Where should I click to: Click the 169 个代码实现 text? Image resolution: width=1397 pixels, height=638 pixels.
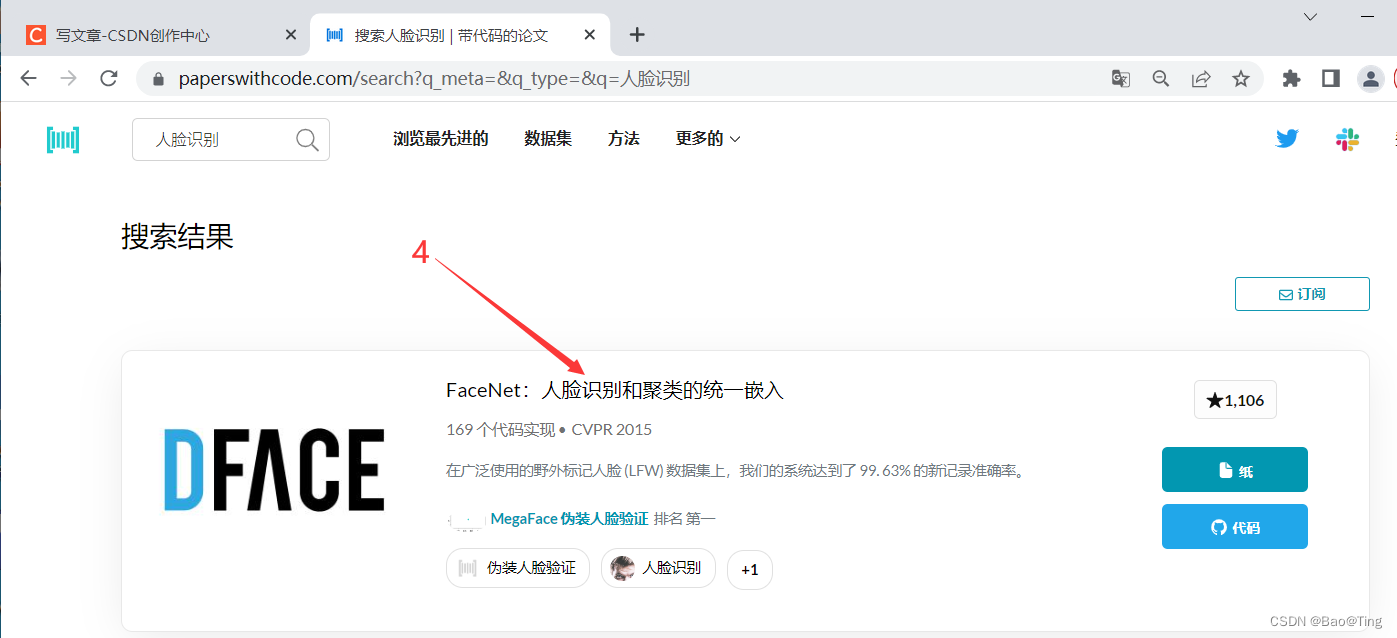coord(500,430)
